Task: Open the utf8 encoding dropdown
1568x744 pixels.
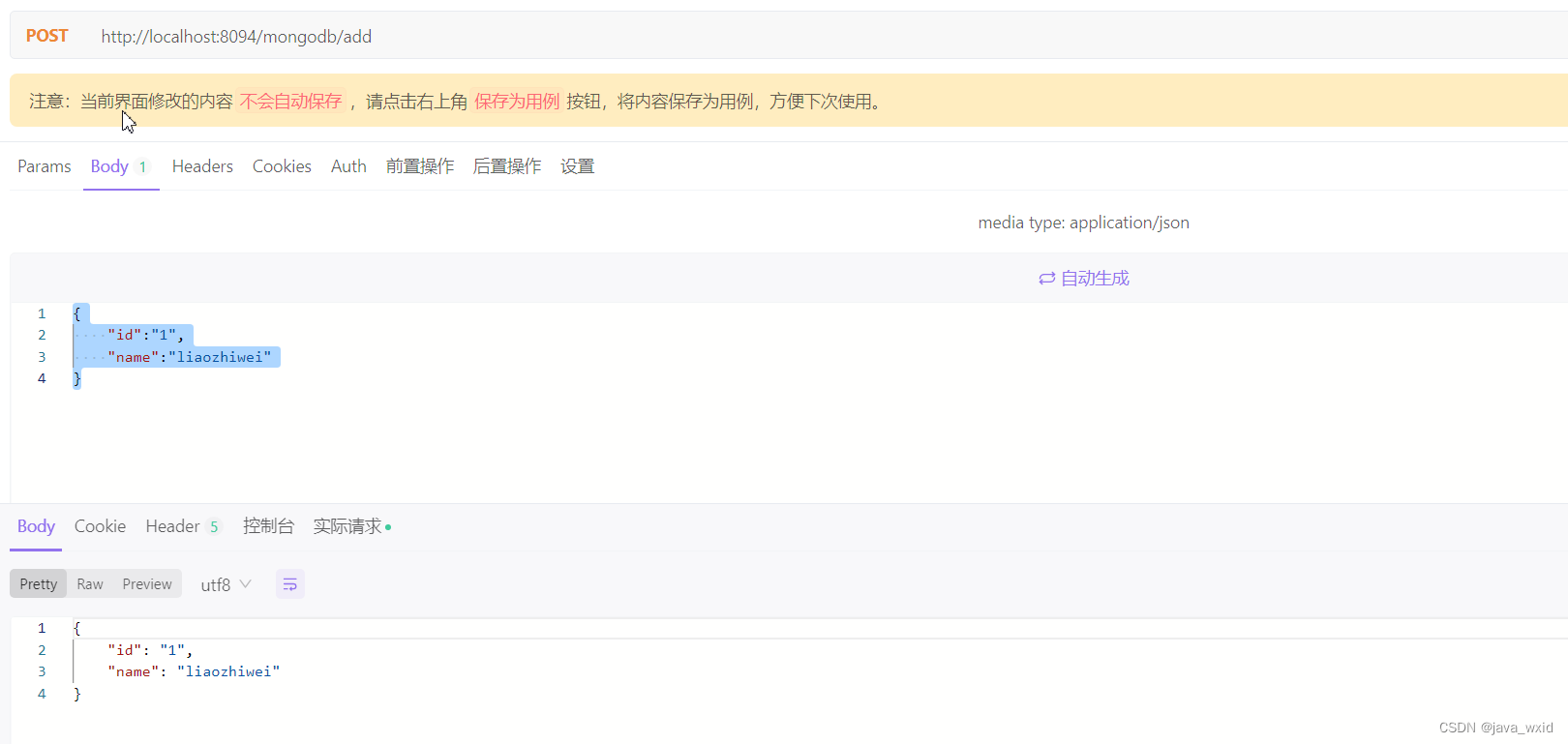Action: 226,584
